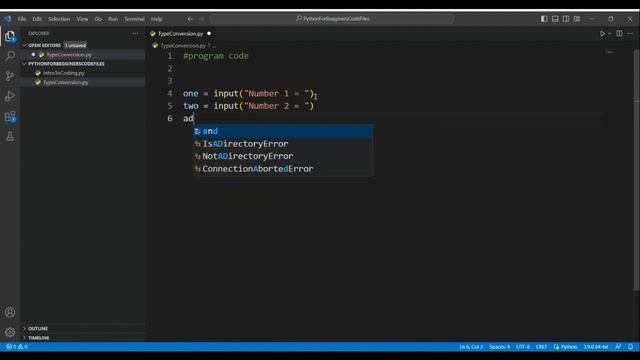The image size is (640, 360).
Task: Click the VS Code logo icon
Action: pyautogui.click(x=8, y=19)
